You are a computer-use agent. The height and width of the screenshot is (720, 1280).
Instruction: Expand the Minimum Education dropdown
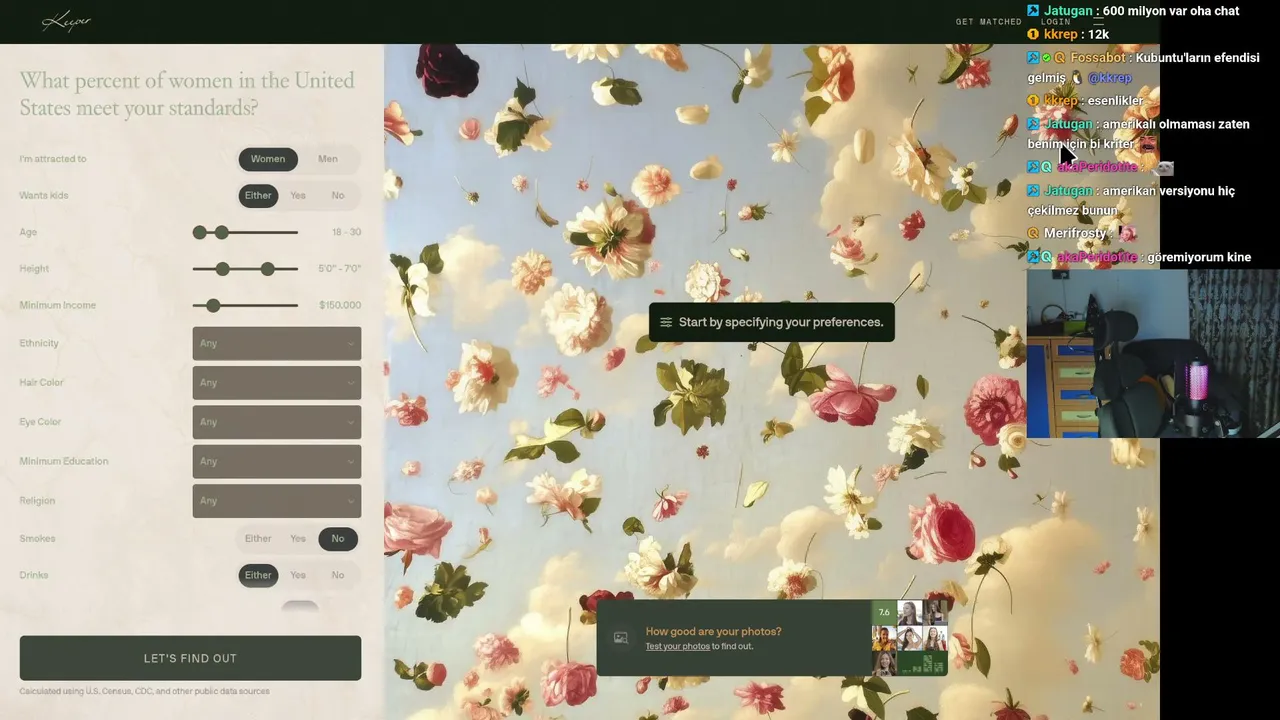click(x=277, y=461)
